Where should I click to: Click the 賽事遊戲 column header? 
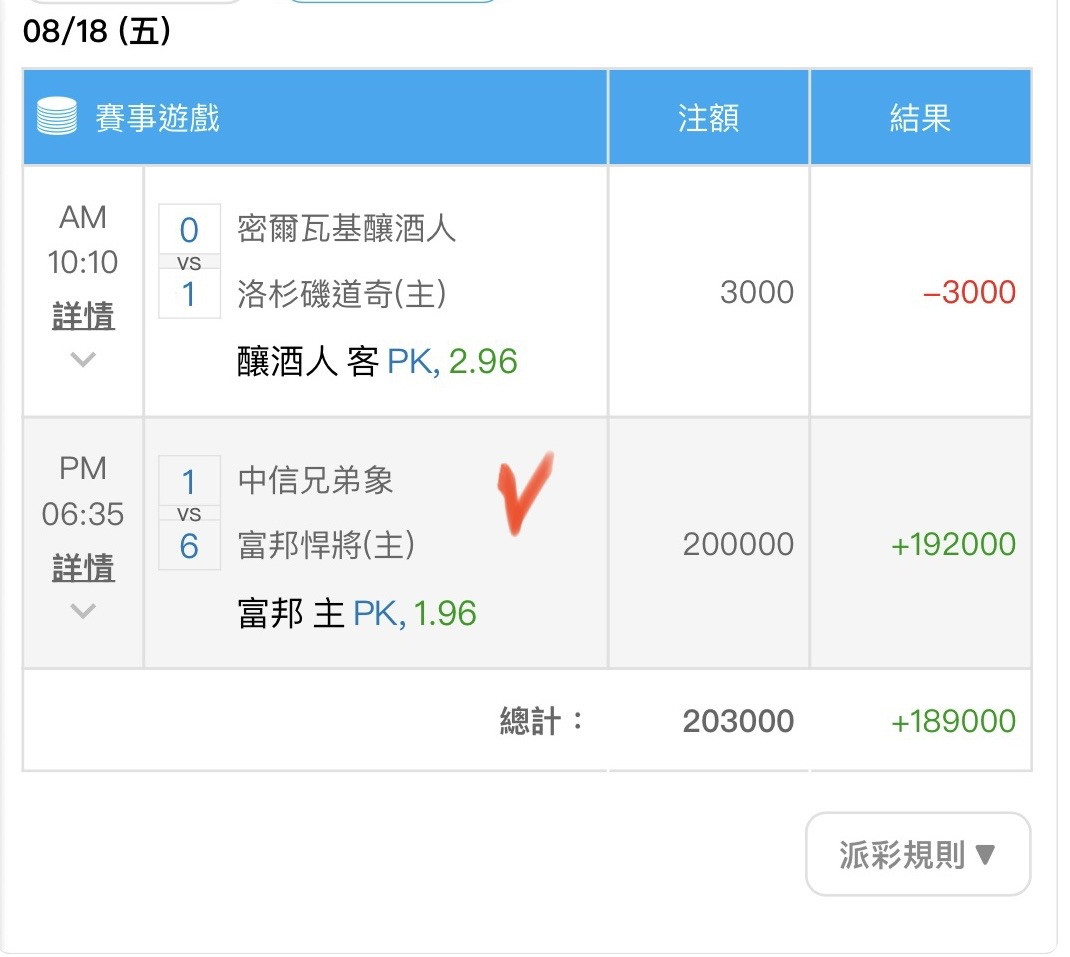(157, 117)
